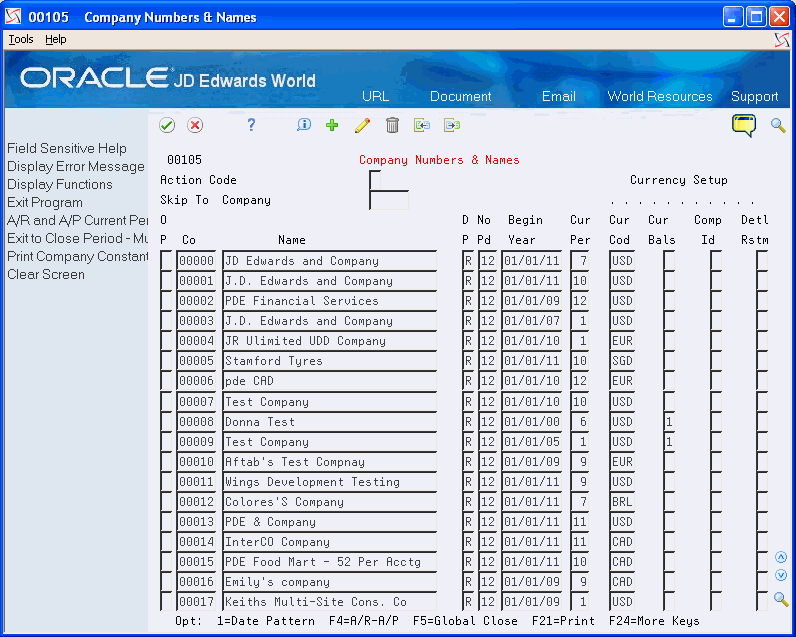Viewport: 796px width, 637px height.
Task: Click the Skip To Company input field
Action: [389, 200]
